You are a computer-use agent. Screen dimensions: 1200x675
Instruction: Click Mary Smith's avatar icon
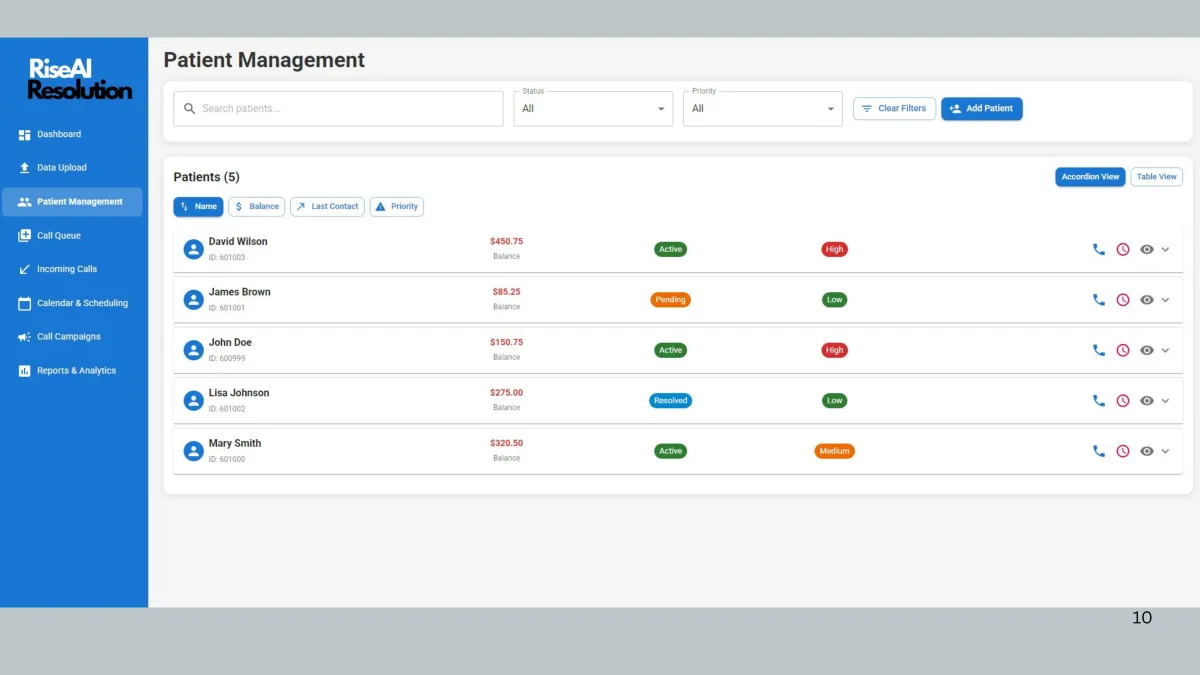[194, 451]
